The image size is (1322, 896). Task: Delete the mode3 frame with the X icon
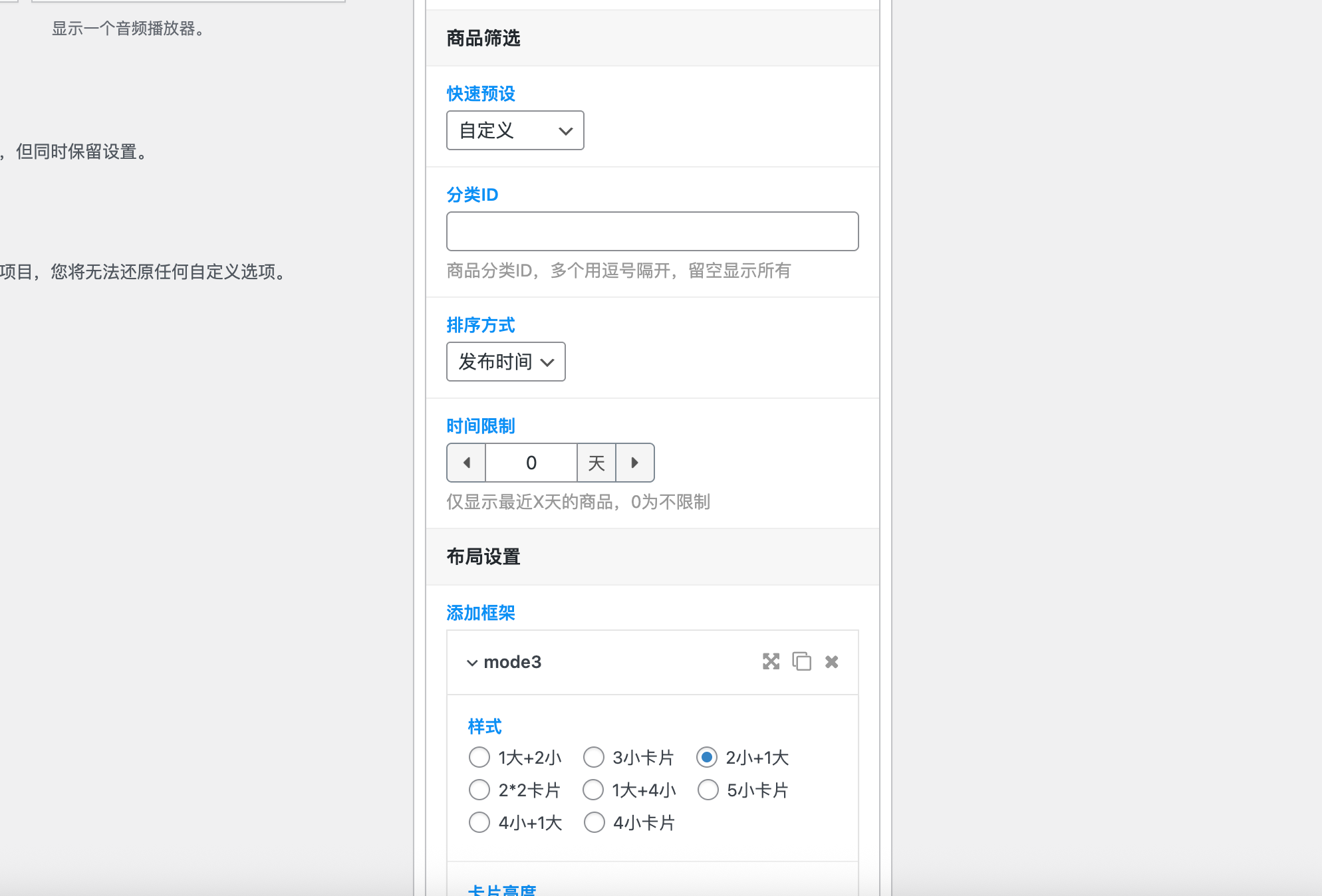tap(831, 662)
